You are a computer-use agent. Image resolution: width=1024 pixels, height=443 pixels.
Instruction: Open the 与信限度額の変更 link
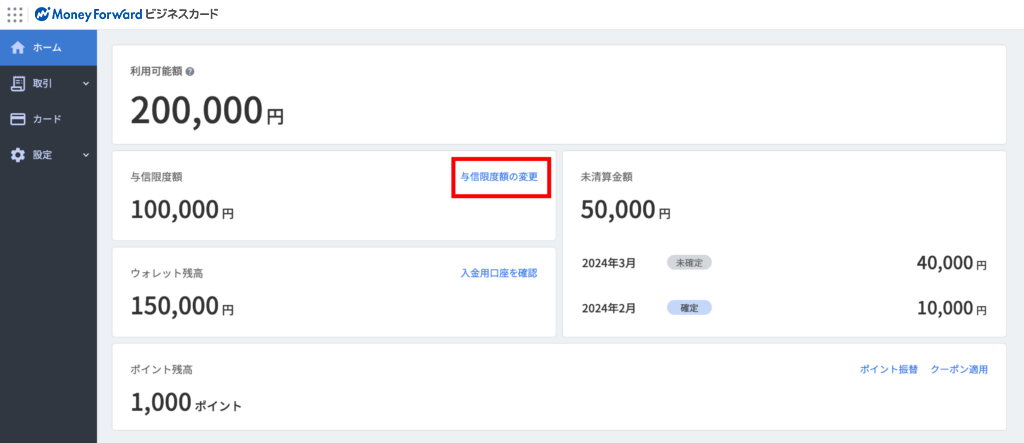coord(499,177)
